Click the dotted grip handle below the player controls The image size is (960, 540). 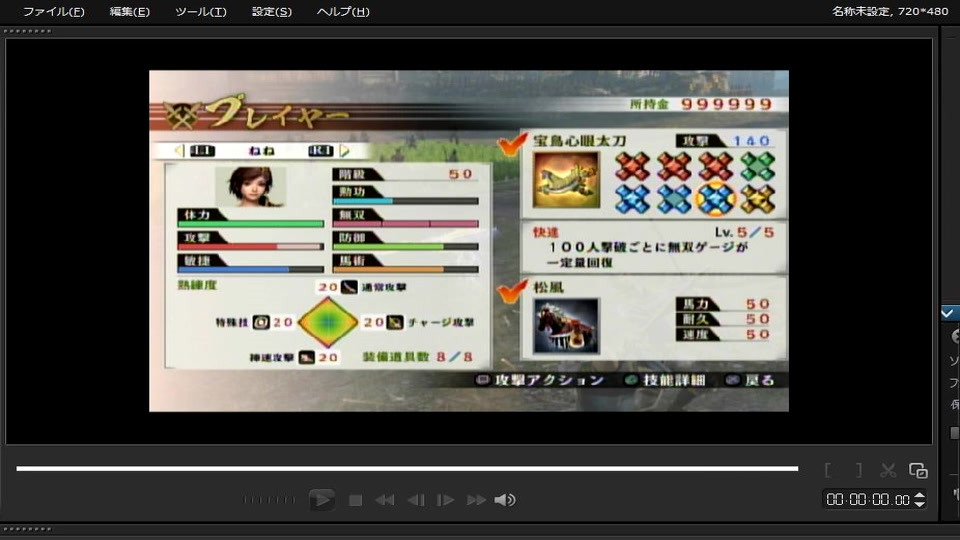27,529
